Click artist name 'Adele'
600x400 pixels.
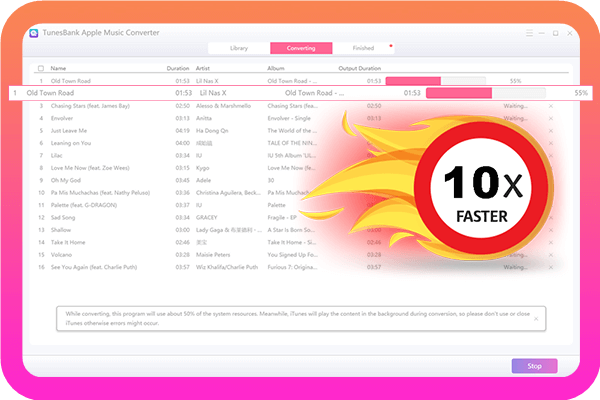204,180
